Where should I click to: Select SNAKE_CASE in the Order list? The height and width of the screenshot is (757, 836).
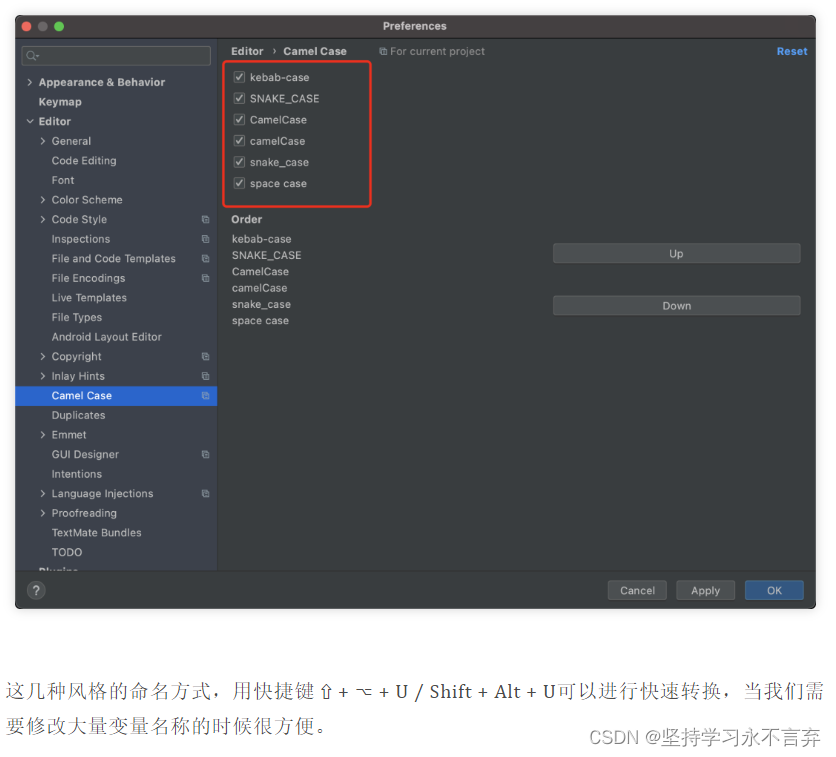(x=267, y=255)
